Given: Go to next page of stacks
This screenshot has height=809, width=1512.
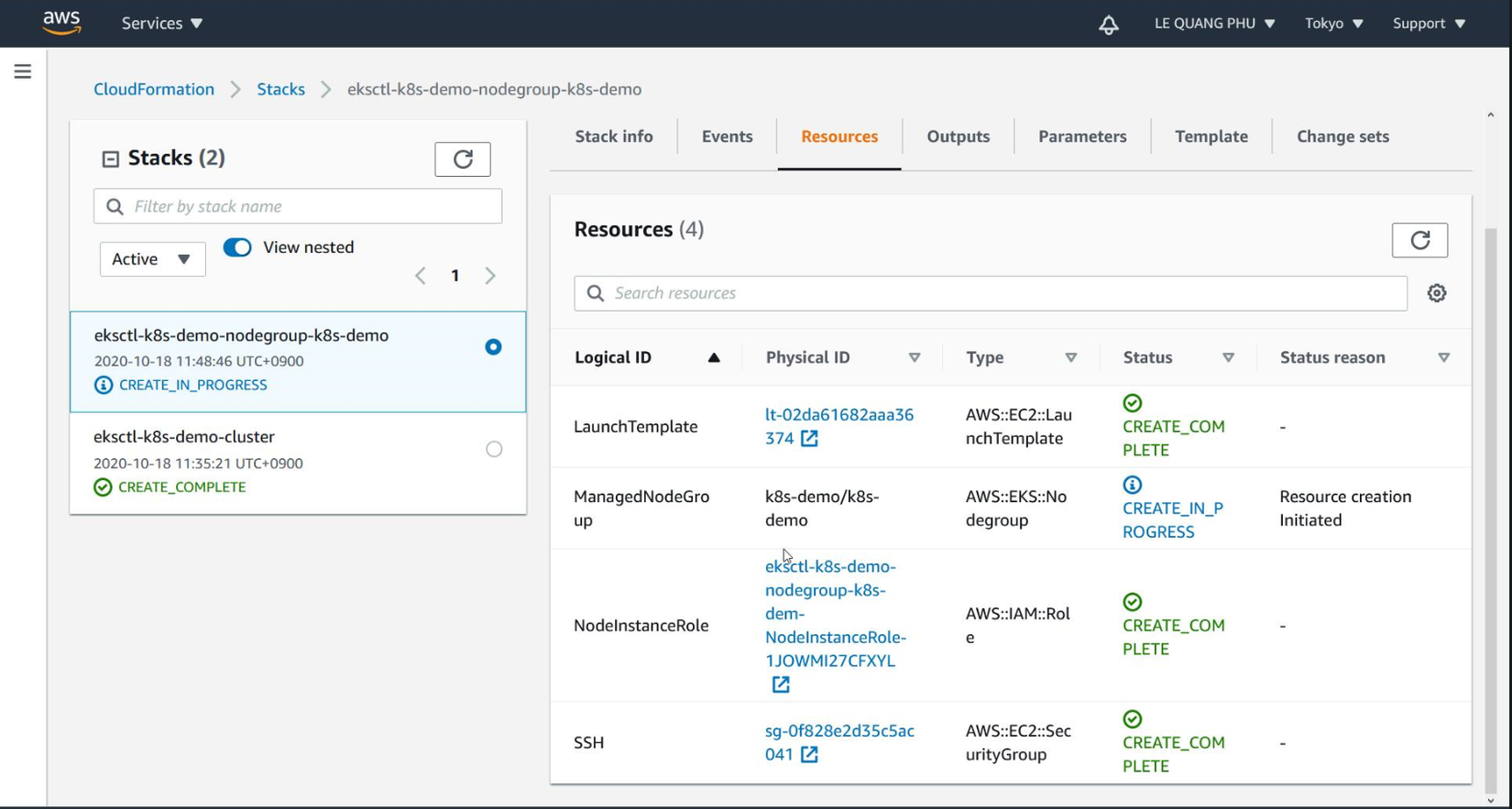Looking at the screenshot, I should [x=490, y=276].
